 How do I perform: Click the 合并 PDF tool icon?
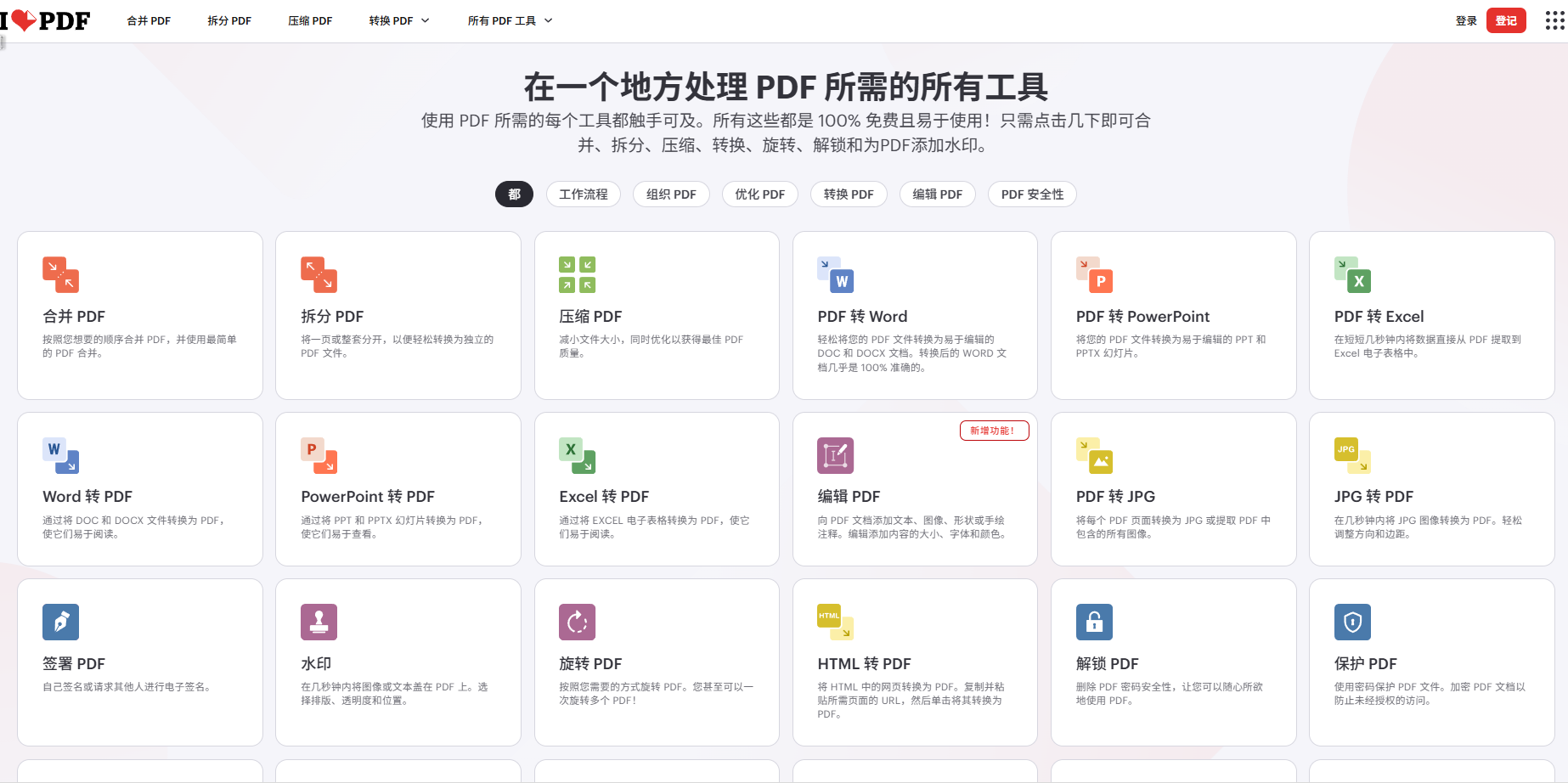(x=60, y=274)
